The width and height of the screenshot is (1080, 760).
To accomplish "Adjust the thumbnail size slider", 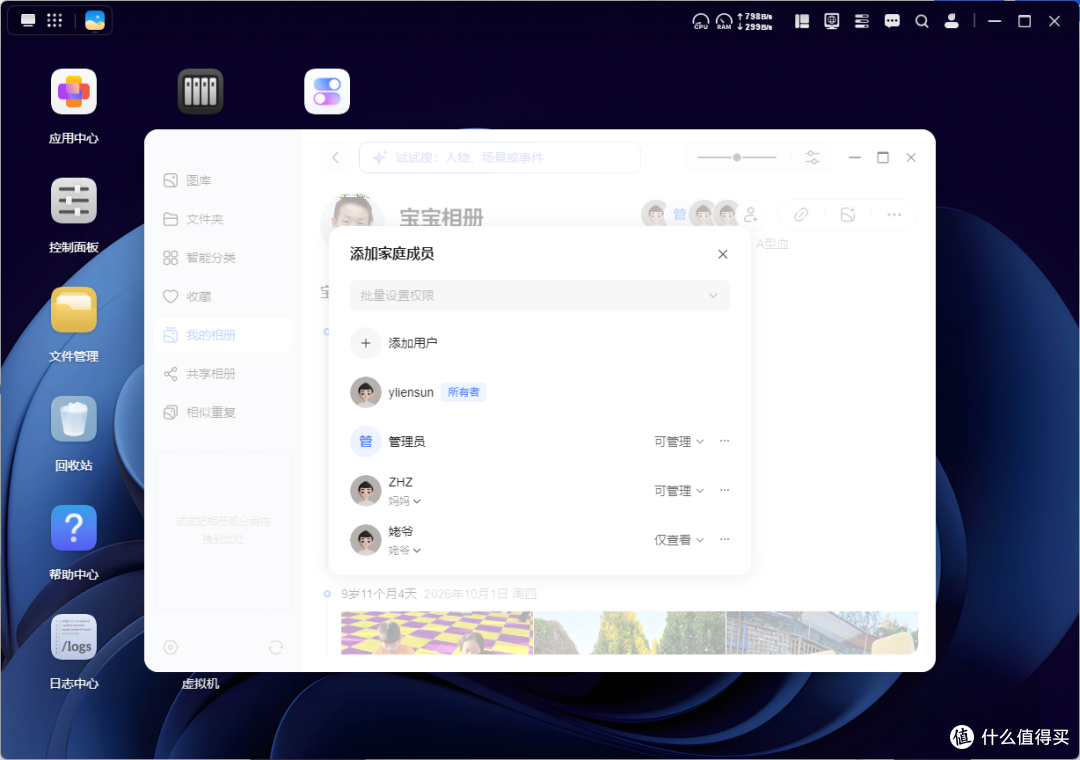I will (x=736, y=158).
